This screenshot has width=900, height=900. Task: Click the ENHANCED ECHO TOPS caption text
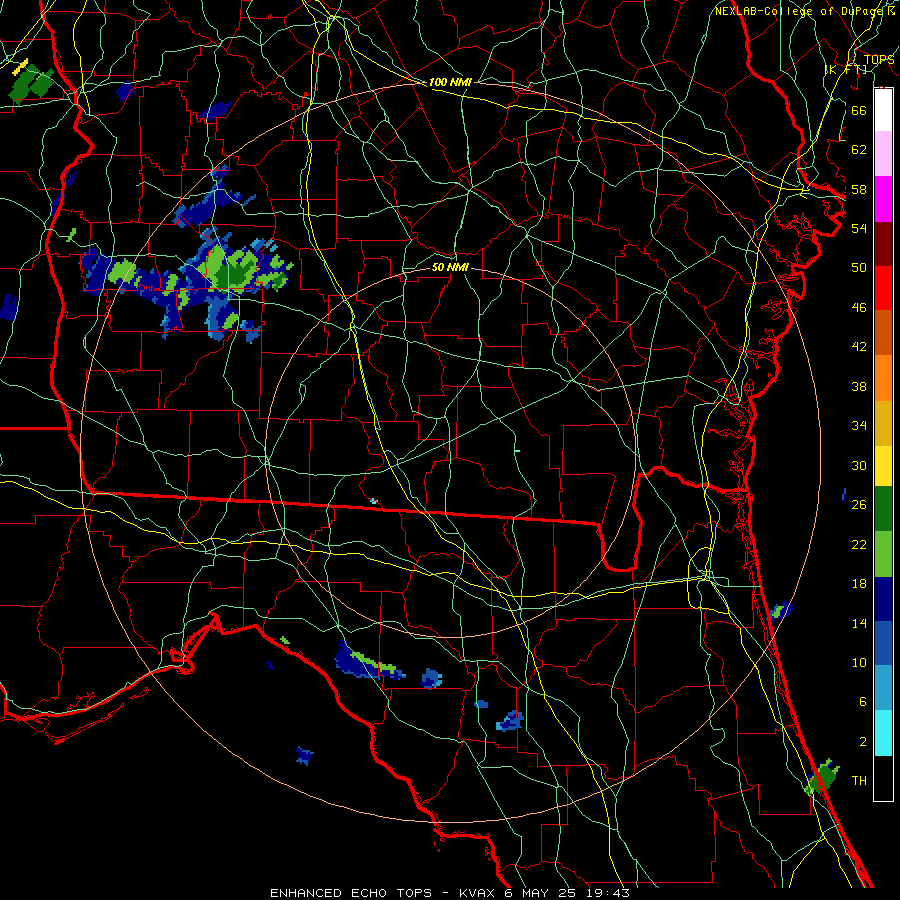click(x=351, y=893)
